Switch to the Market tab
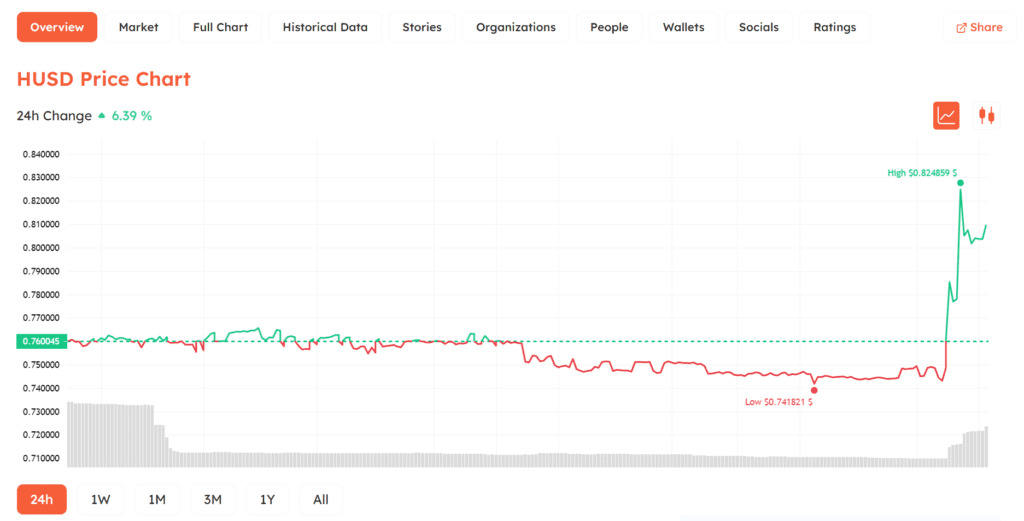This screenshot has width=1024, height=521. (x=138, y=27)
